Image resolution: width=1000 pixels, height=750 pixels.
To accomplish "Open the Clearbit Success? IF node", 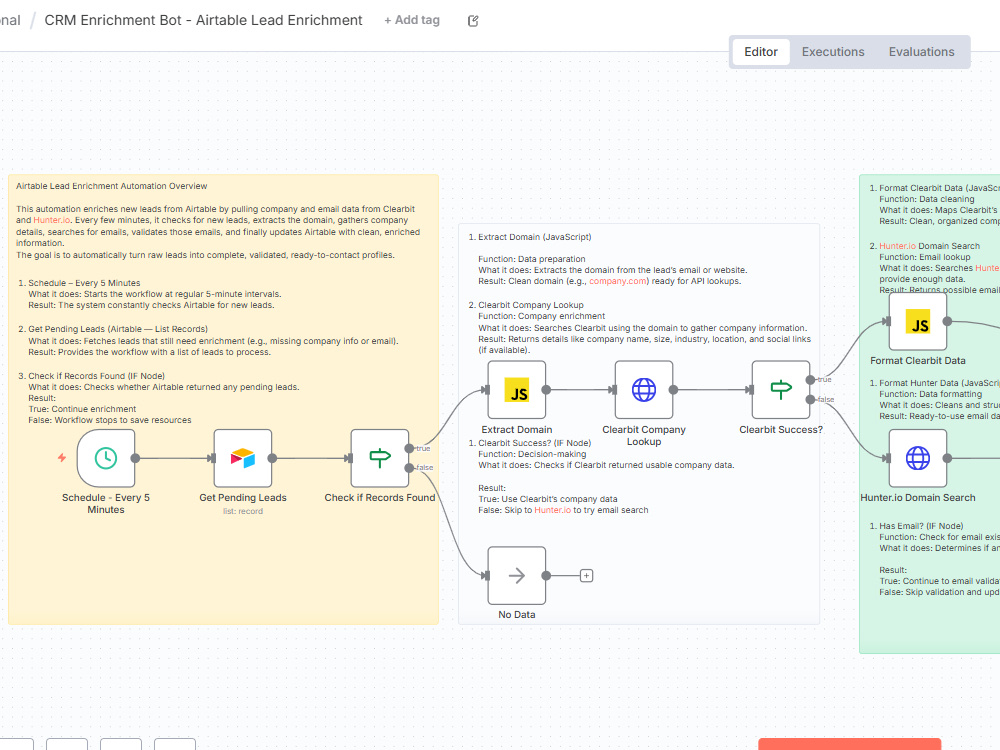I will pyautogui.click(x=781, y=390).
